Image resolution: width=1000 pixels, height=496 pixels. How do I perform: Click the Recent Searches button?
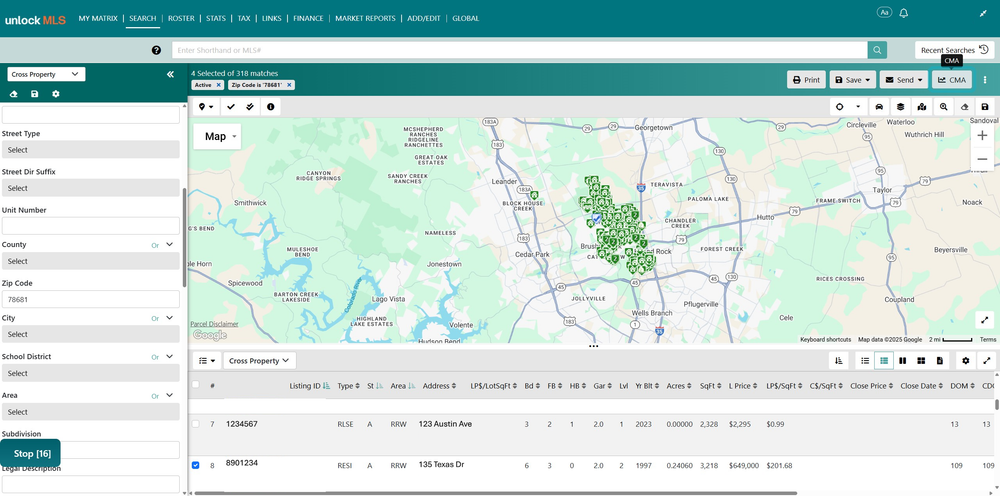(x=954, y=50)
